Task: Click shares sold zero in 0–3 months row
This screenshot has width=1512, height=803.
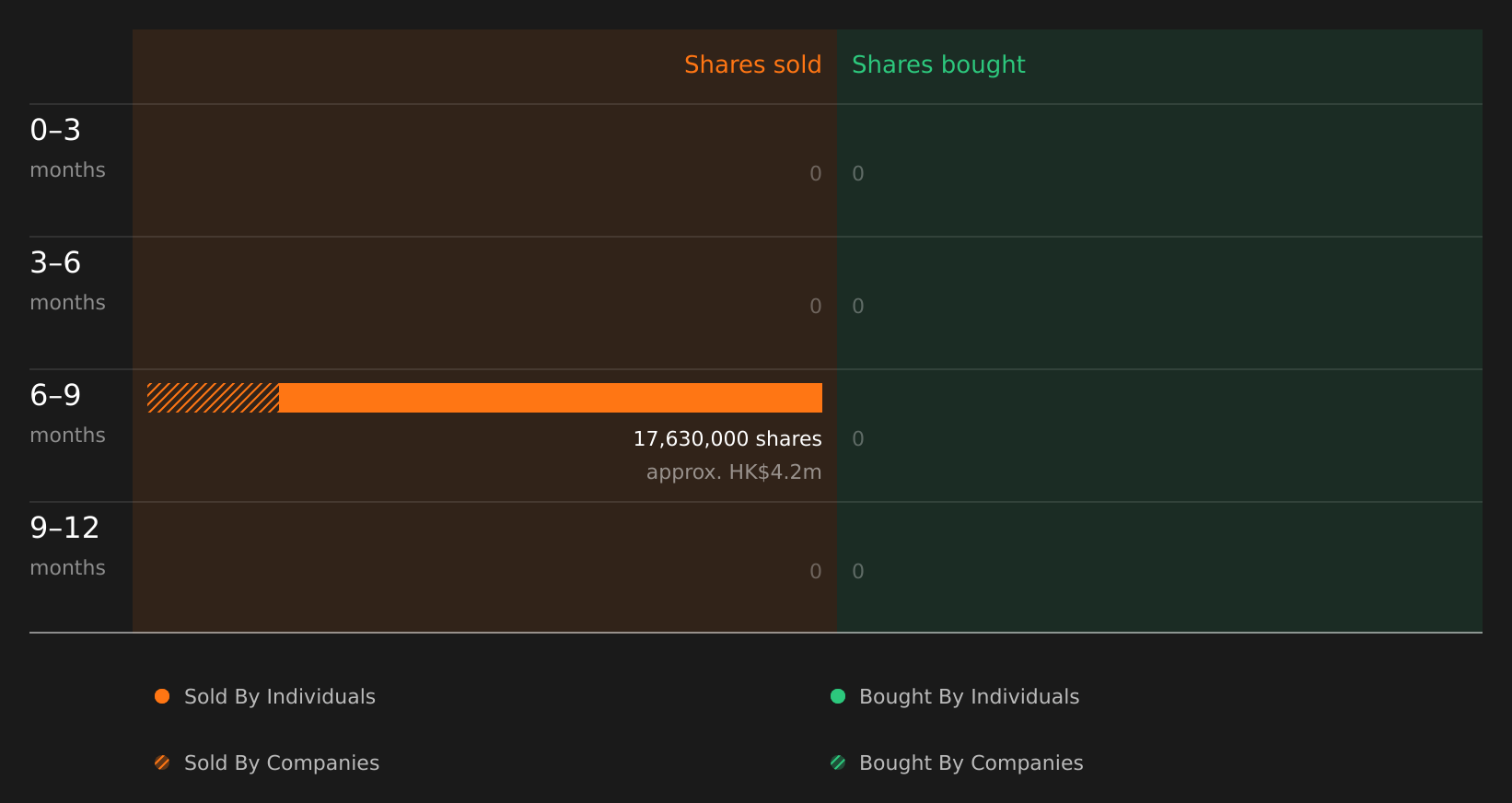Action: click(x=816, y=174)
